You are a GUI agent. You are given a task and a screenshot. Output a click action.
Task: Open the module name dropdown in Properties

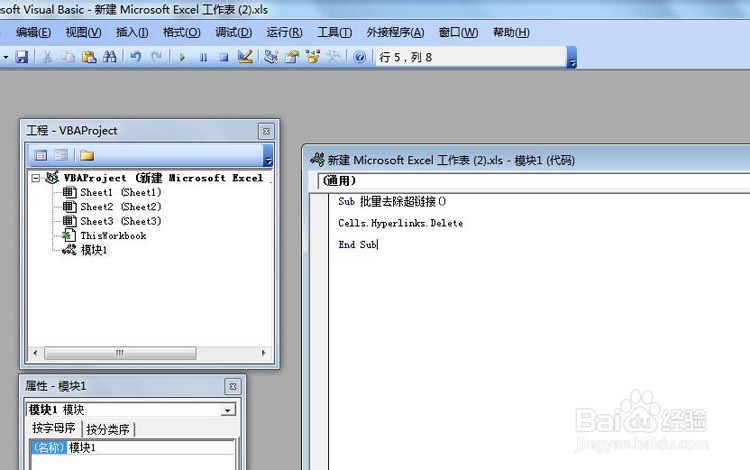pyautogui.click(x=228, y=410)
